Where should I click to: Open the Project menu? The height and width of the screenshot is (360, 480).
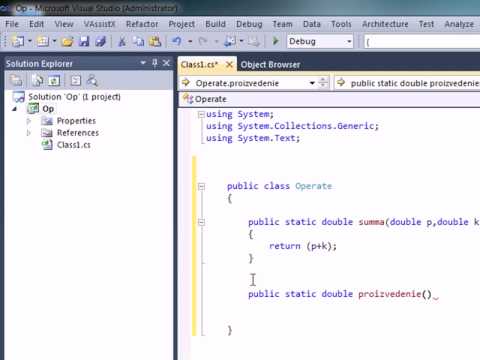click(x=182, y=24)
